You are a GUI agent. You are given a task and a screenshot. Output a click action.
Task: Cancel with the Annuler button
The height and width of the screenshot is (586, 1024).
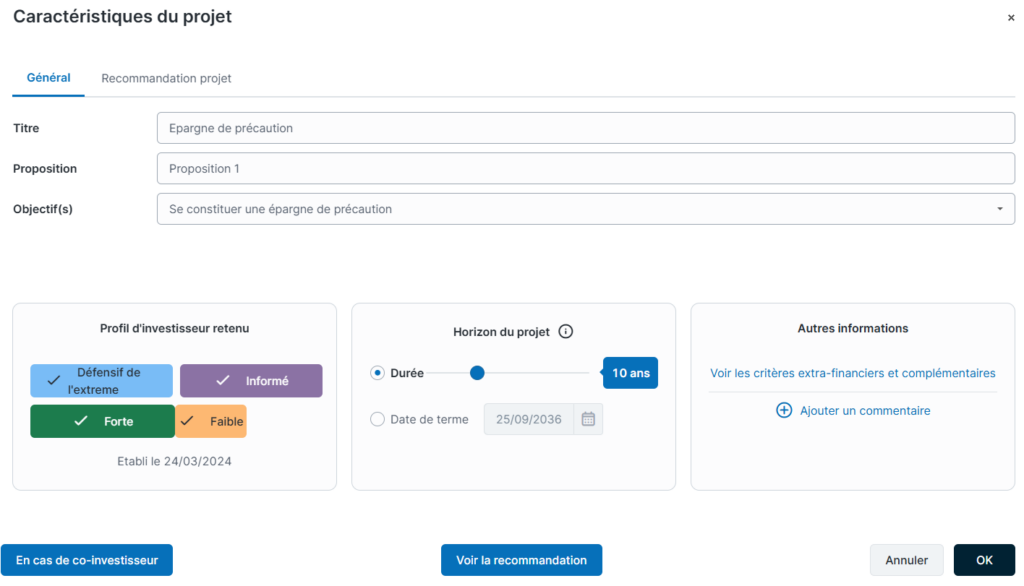[x=906, y=560]
